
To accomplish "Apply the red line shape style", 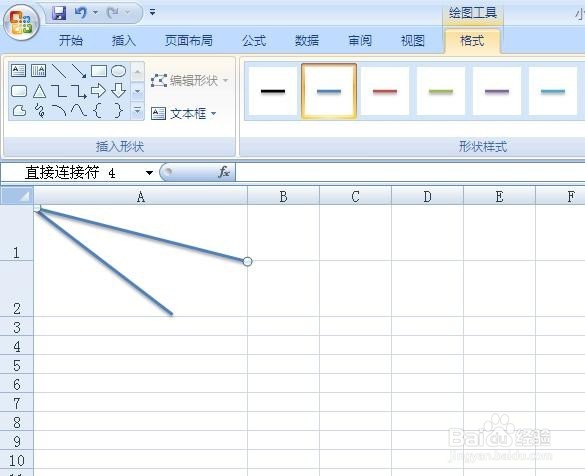I will [x=385, y=91].
